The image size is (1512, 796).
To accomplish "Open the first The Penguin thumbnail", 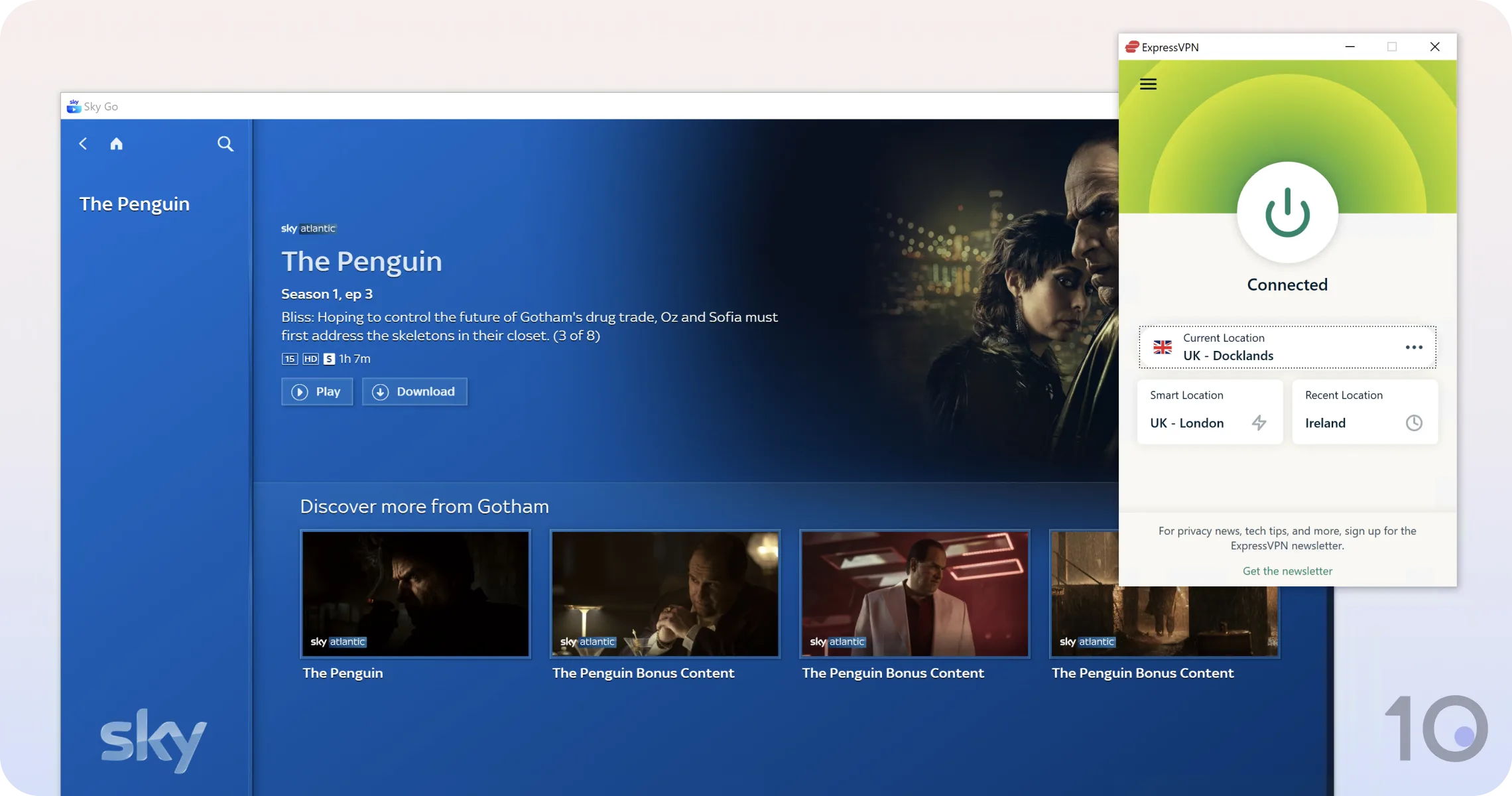I will (x=416, y=594).
